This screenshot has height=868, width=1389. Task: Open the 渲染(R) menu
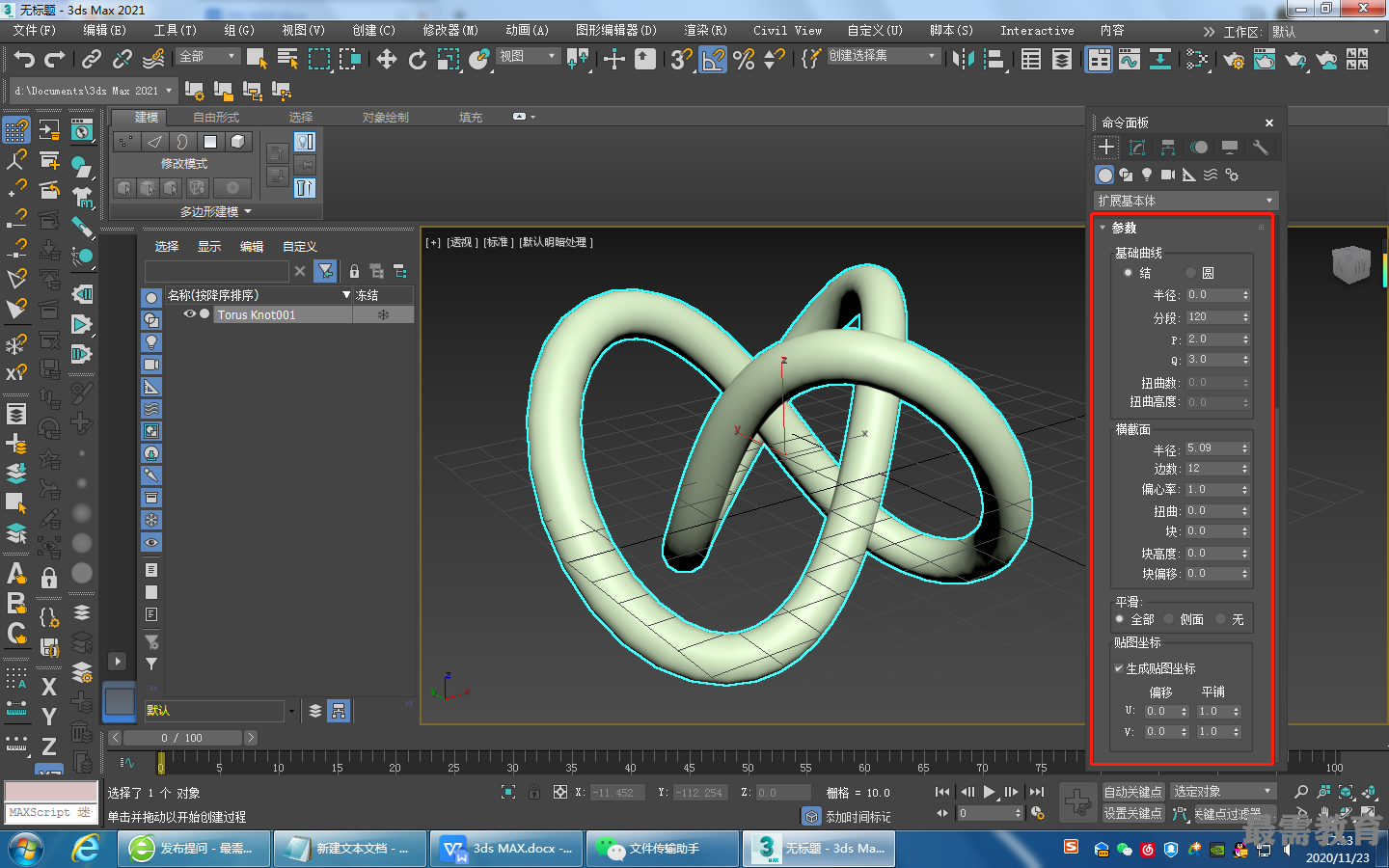pos(705,31)
